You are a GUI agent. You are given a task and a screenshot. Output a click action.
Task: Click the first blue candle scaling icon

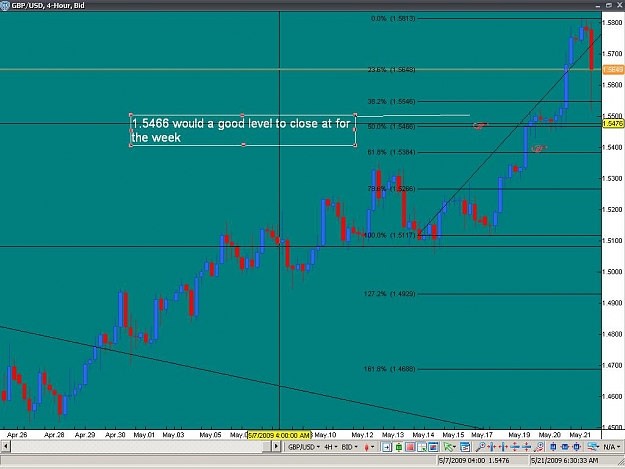pos(553,447)
